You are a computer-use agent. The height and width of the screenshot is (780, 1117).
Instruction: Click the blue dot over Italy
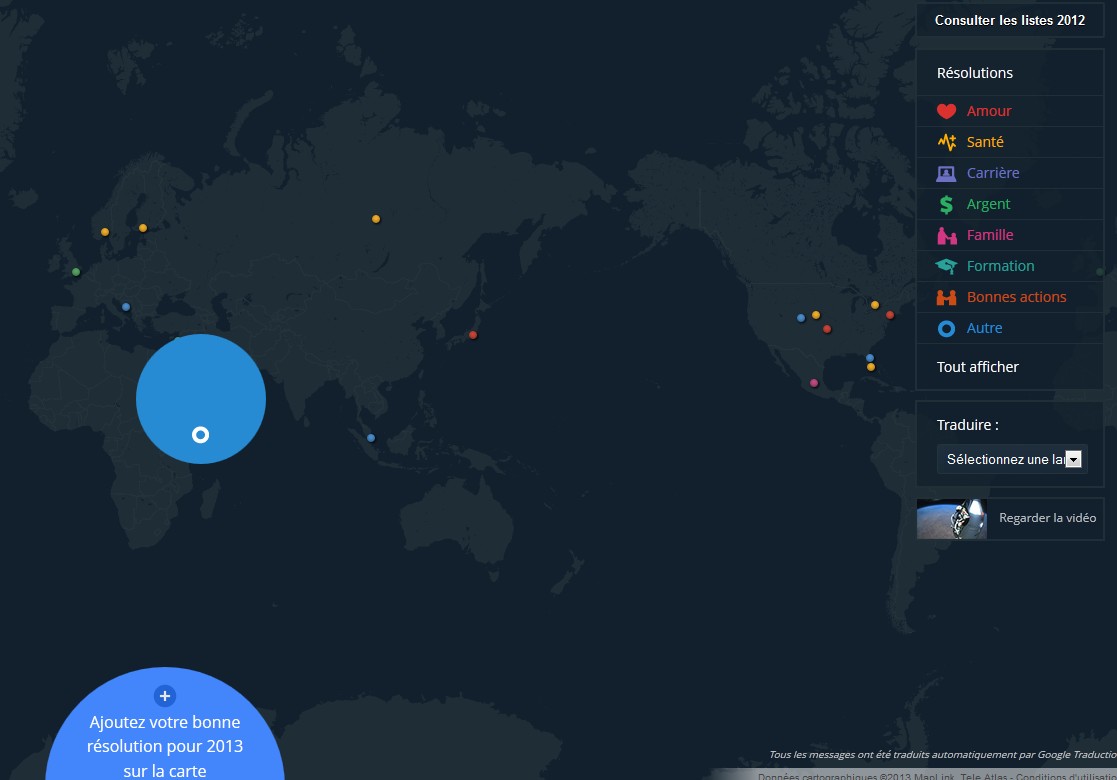click(x=126, y=307)
